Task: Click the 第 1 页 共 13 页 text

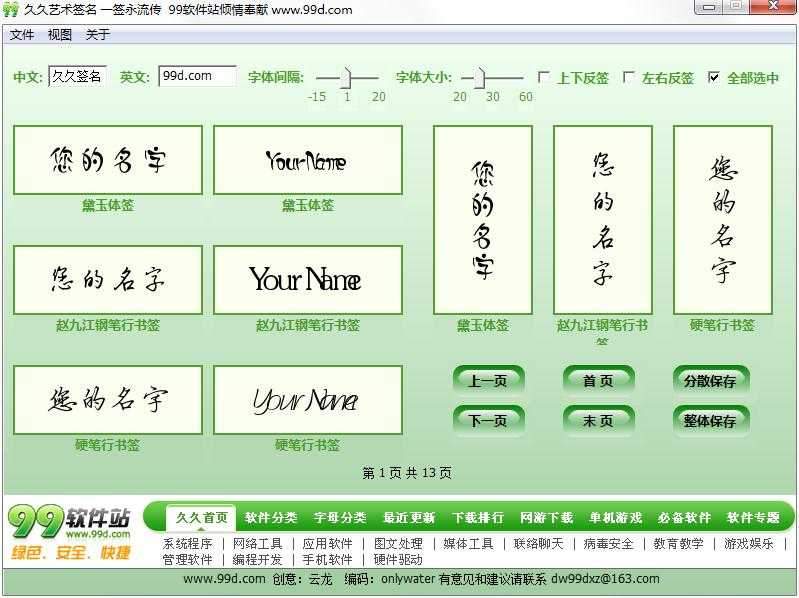Action: click(407, 473)
